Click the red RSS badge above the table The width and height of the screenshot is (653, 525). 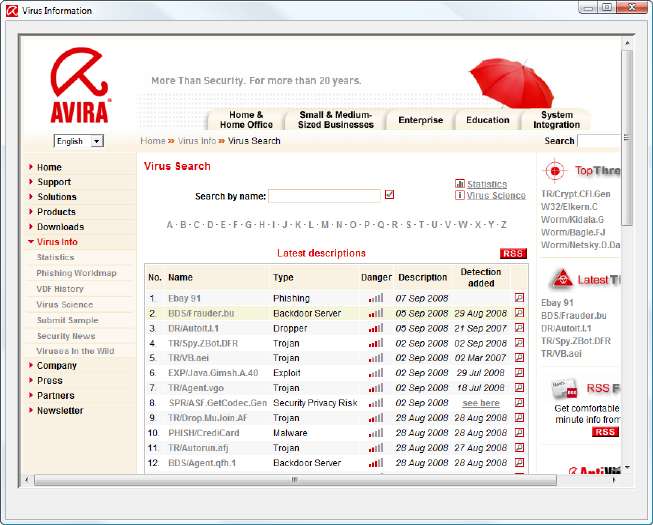pyautogui.click(x=513, y=254)
